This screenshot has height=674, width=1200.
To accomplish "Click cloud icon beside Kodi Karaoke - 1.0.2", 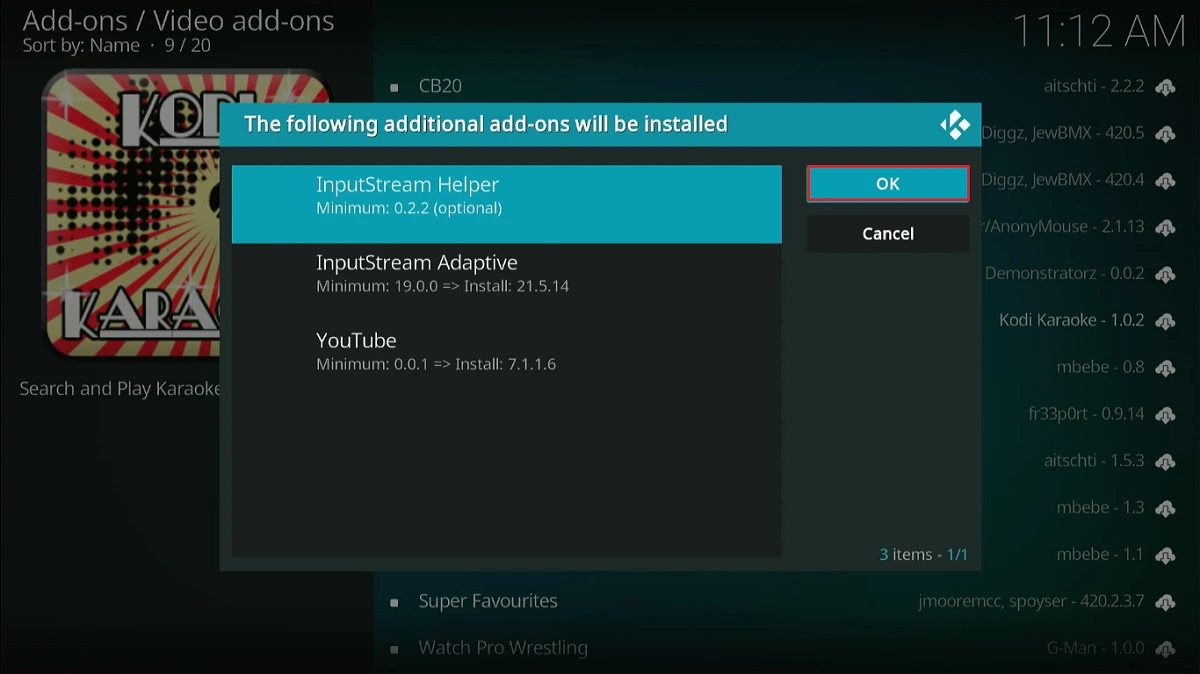I will 1164,321.
